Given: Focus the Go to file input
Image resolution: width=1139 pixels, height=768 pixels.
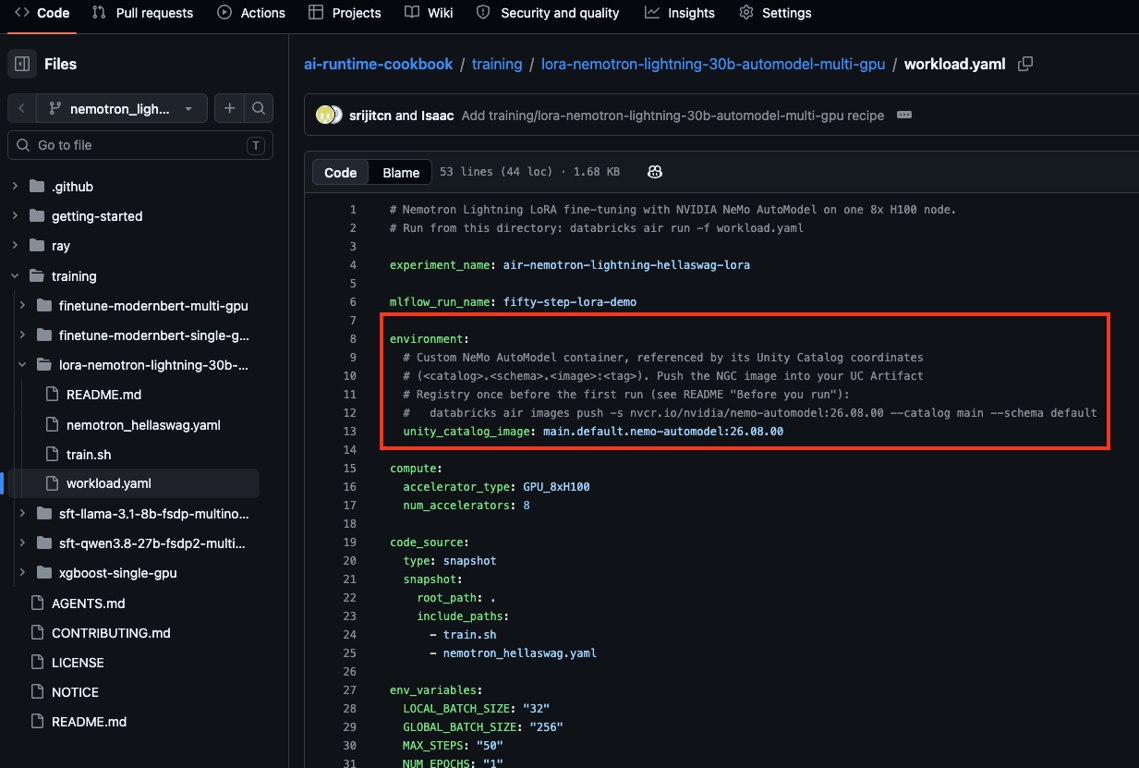Looking at the screenshot, I should 140,145.
